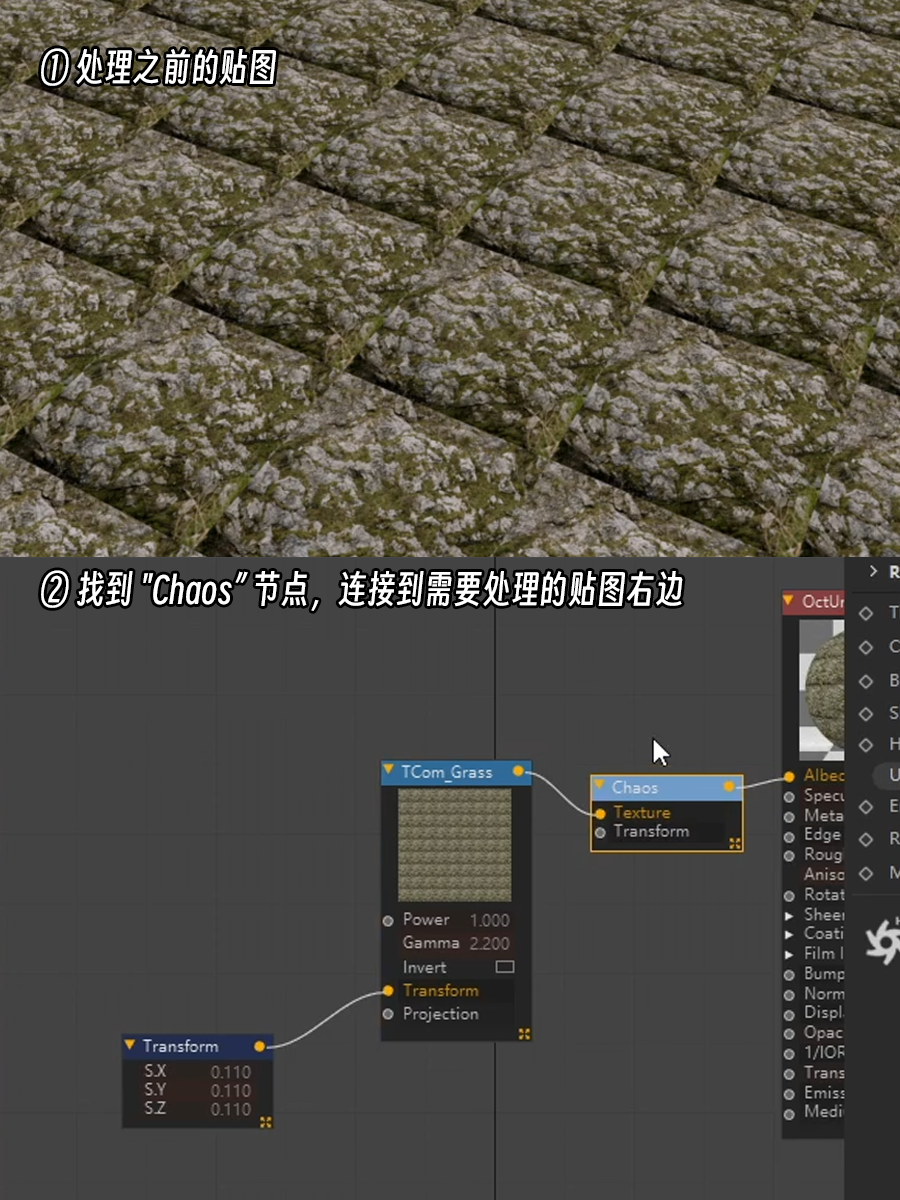The image size is (900, 1200).
Task: Click the output port of the Transform node
Action: tap(260, 1047)
